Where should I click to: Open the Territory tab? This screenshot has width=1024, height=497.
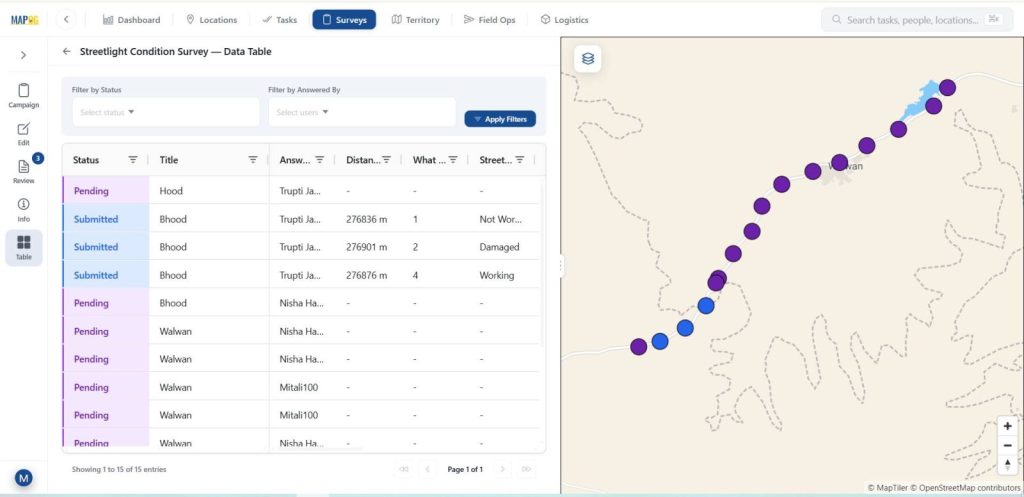click(415, 20)
